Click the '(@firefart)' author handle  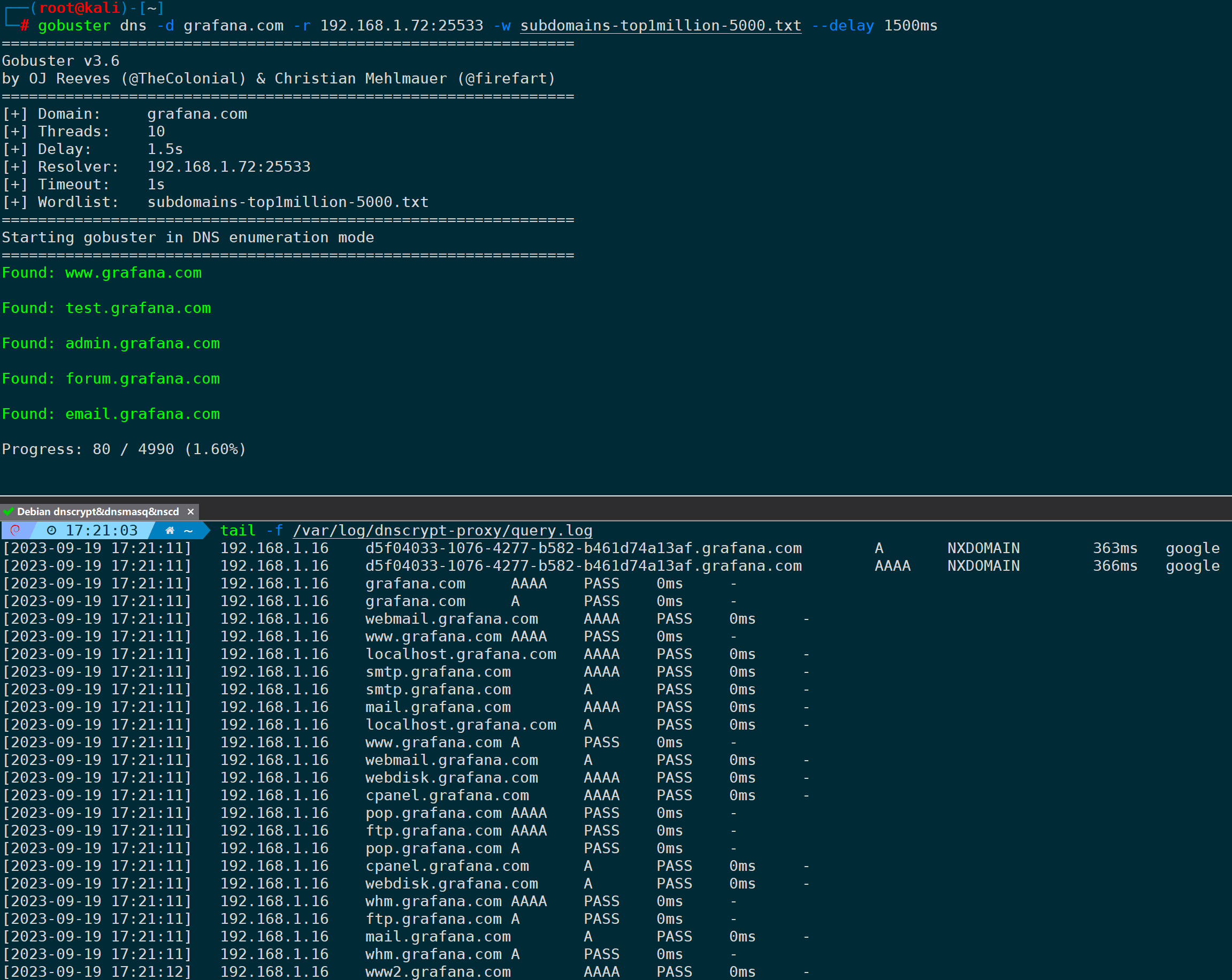(x=506, y=78)
